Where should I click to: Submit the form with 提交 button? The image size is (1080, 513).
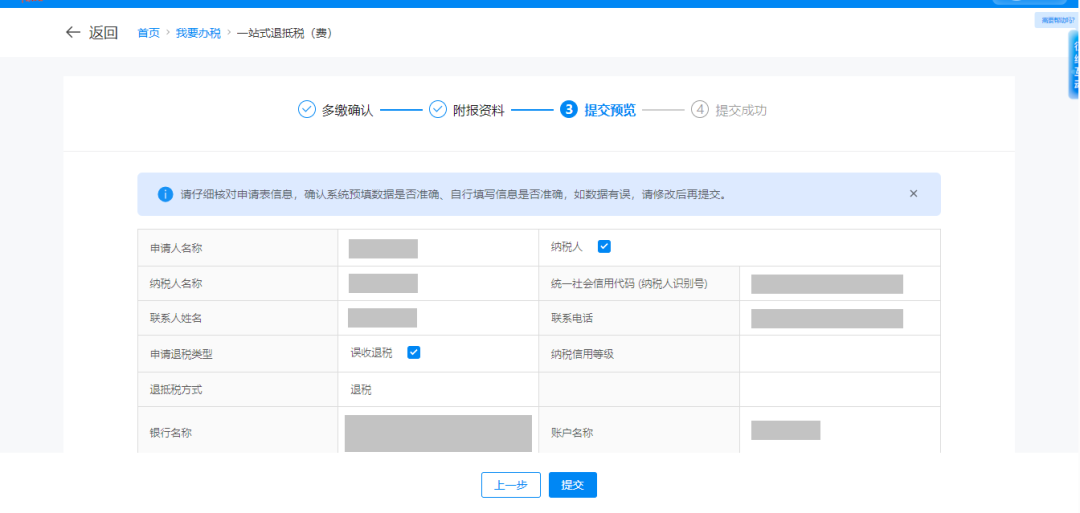(573, 485)
